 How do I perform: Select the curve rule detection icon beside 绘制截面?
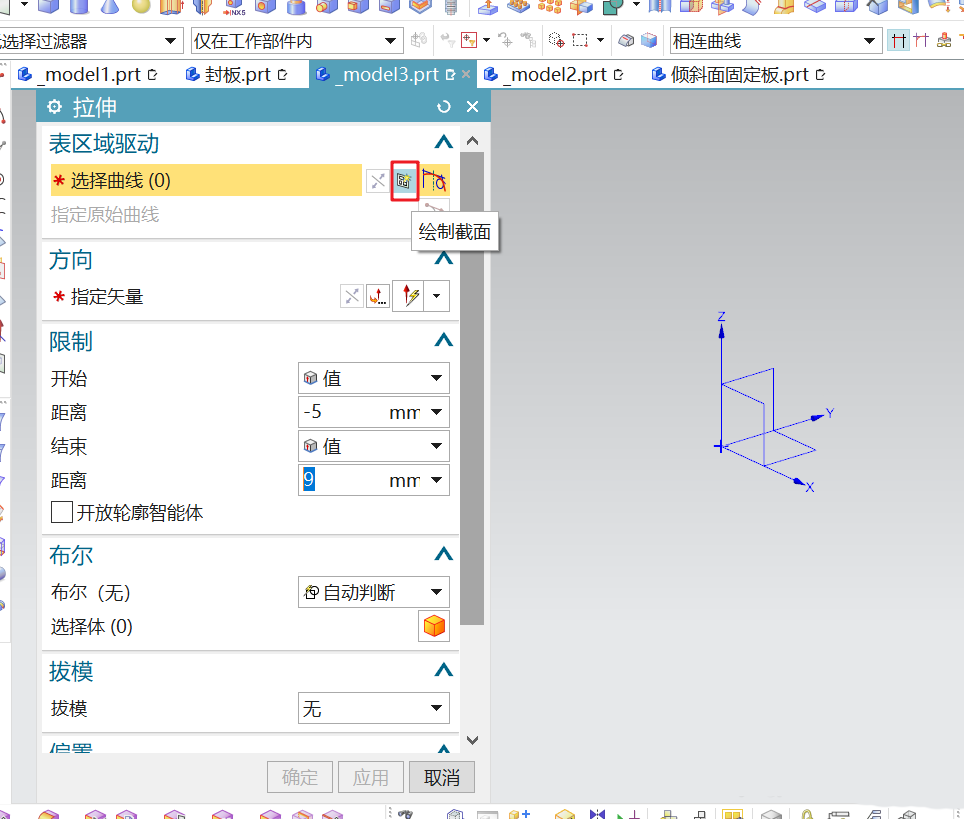tap(433, 180)
